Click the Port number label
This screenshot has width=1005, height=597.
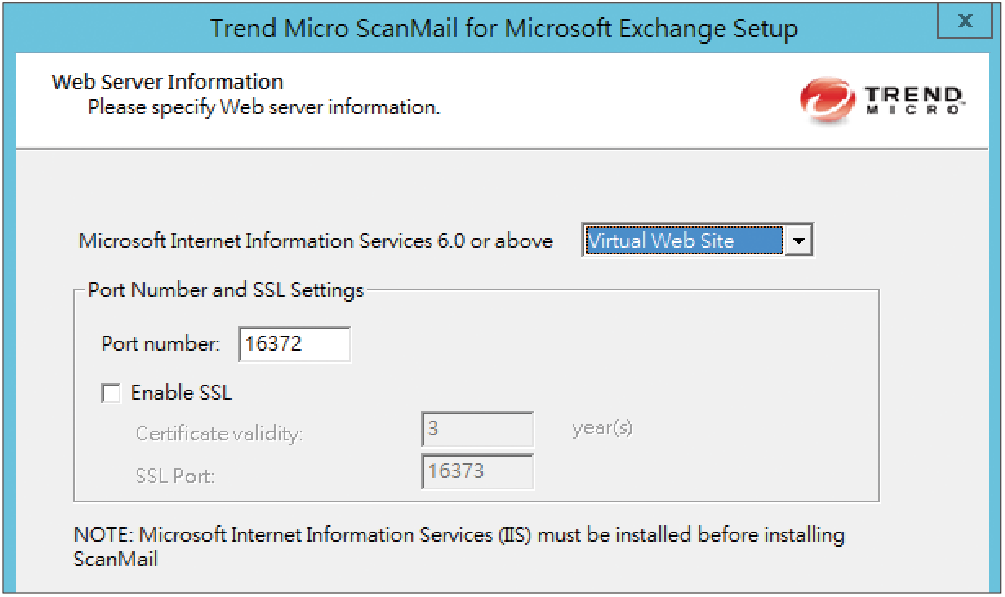160,344
